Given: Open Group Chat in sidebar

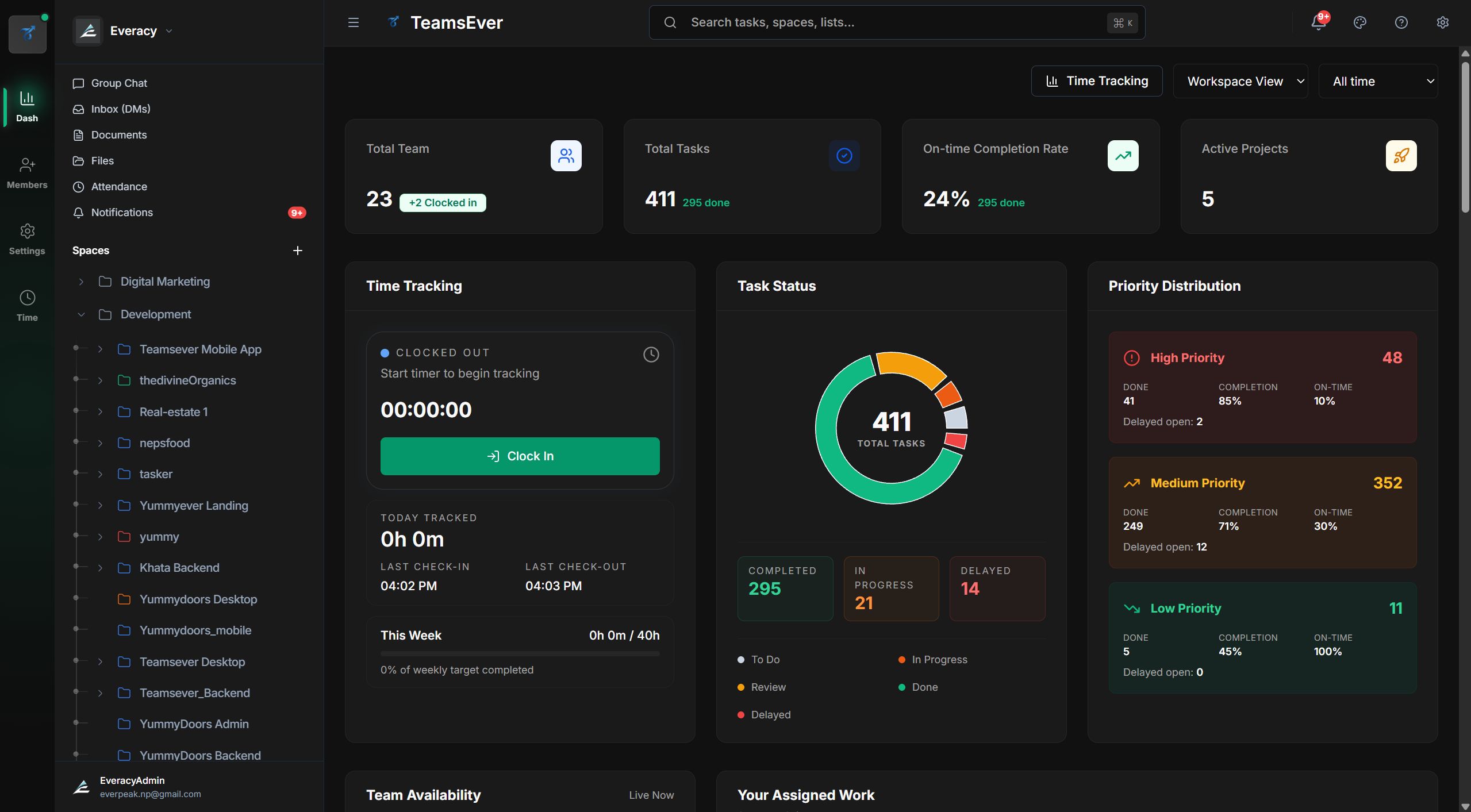Looking at the screenshot, I should [189, 83].
